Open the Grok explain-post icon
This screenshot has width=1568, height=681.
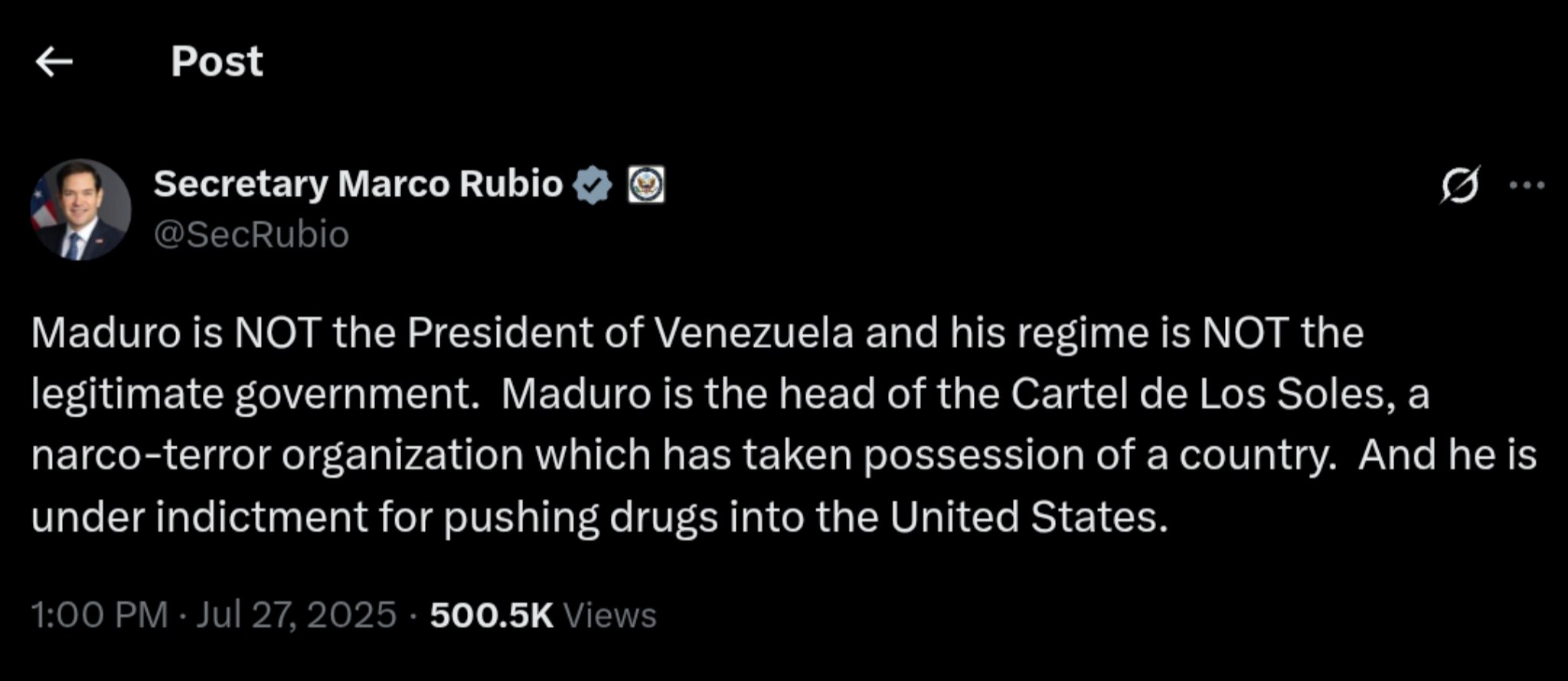point(1459,185)
